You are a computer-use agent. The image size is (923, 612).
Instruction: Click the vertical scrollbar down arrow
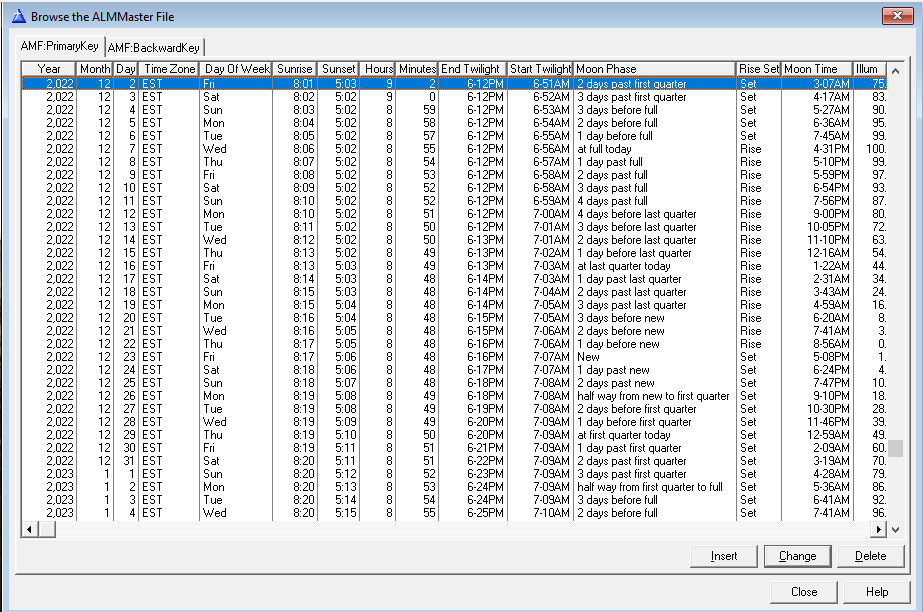click(x=895, y=529)
